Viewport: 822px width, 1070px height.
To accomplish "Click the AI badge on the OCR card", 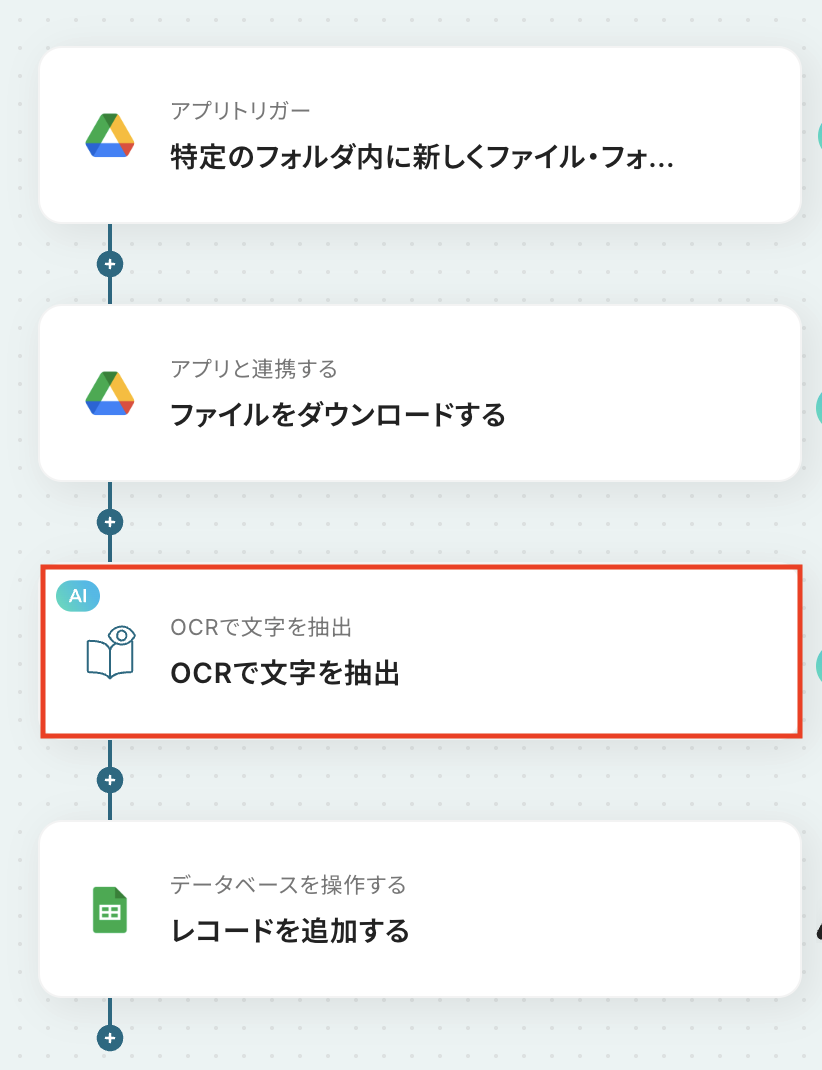I will point(78,596).
